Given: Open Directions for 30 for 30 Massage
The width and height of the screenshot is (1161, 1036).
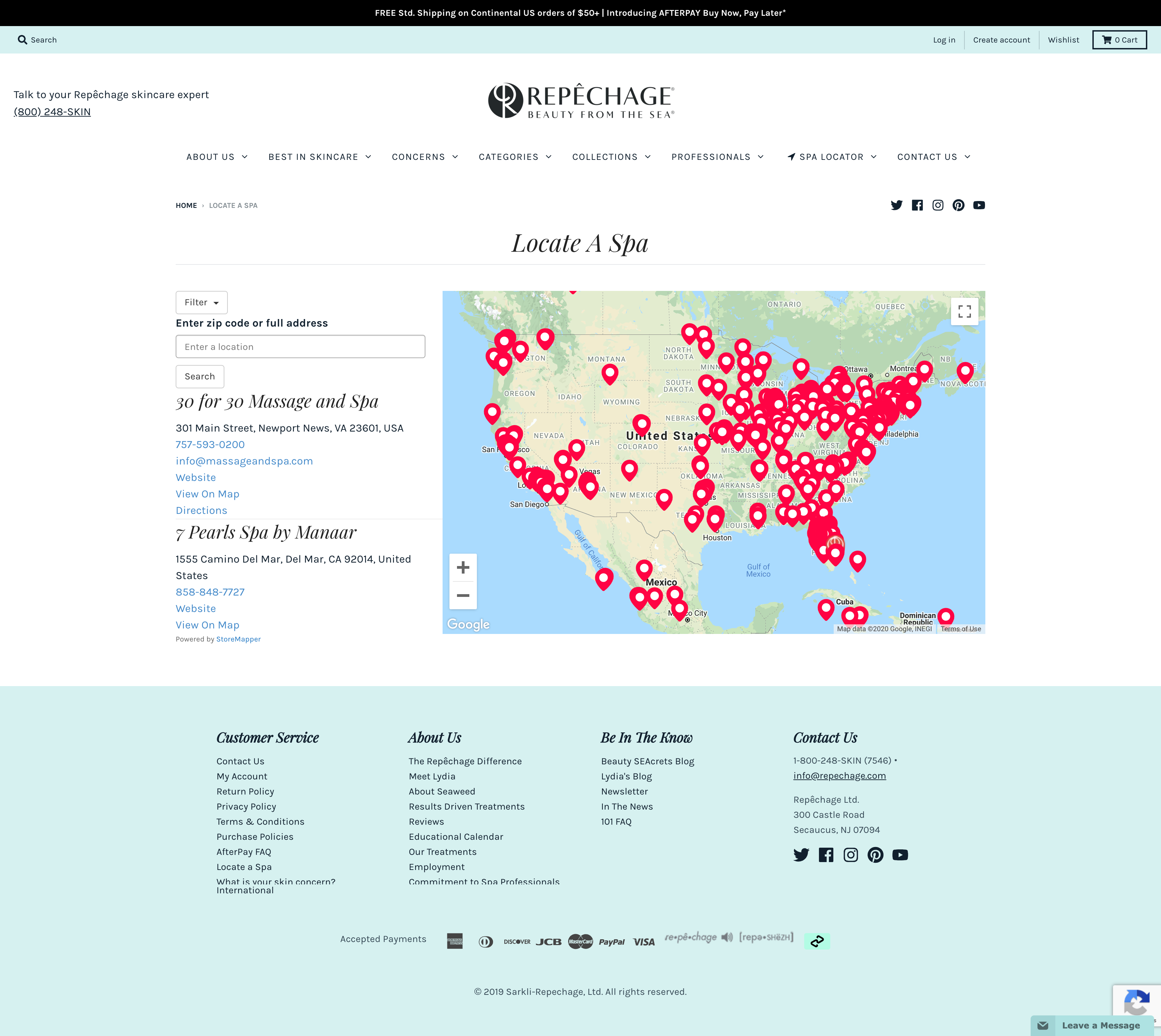Looking at the screenshot, I should coord(201,510).
